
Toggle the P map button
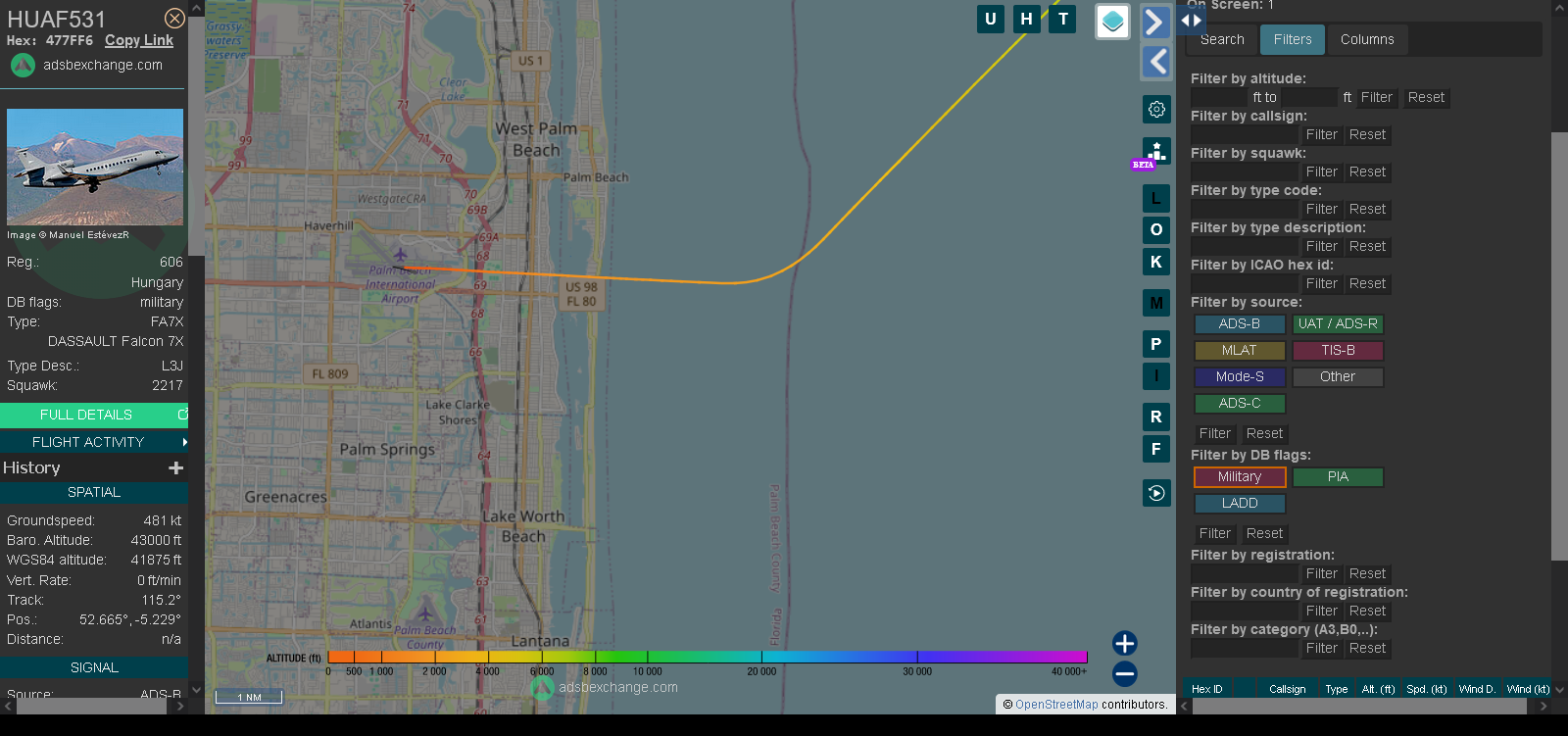(x=1156, y=344)
